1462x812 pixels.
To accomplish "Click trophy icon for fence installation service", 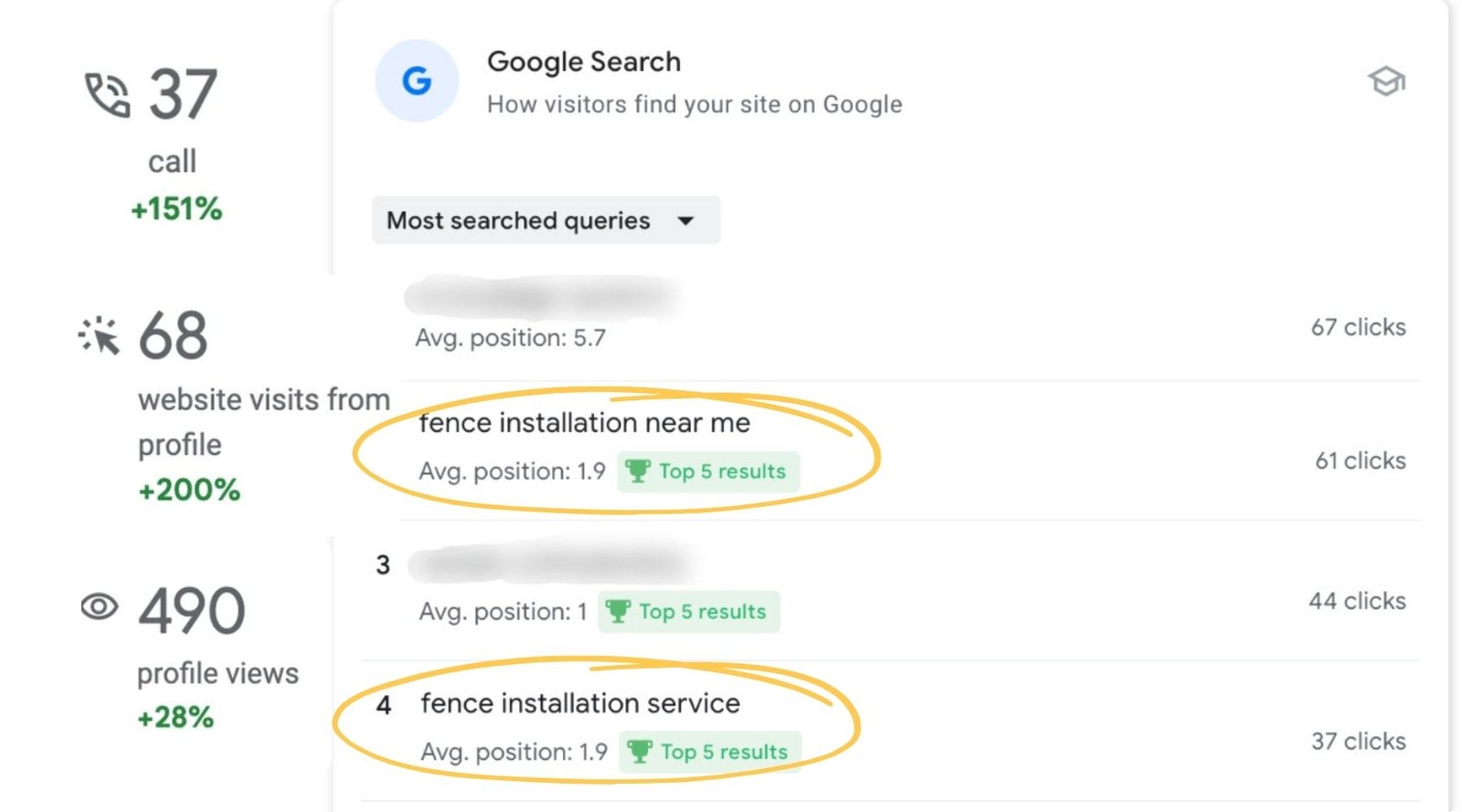I will (x=639, y=752).
